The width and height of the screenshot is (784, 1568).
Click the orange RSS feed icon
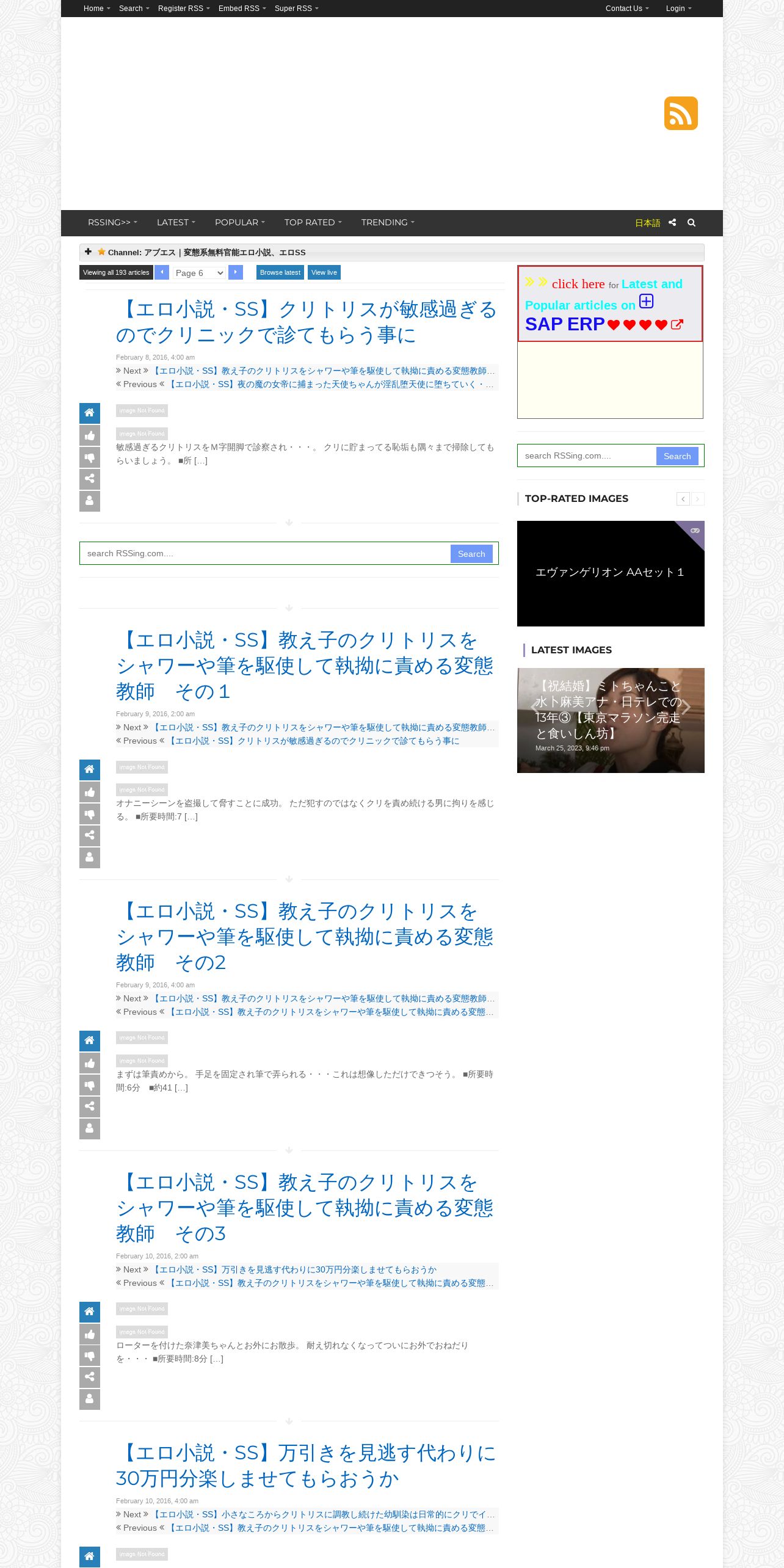coord(681,113)
